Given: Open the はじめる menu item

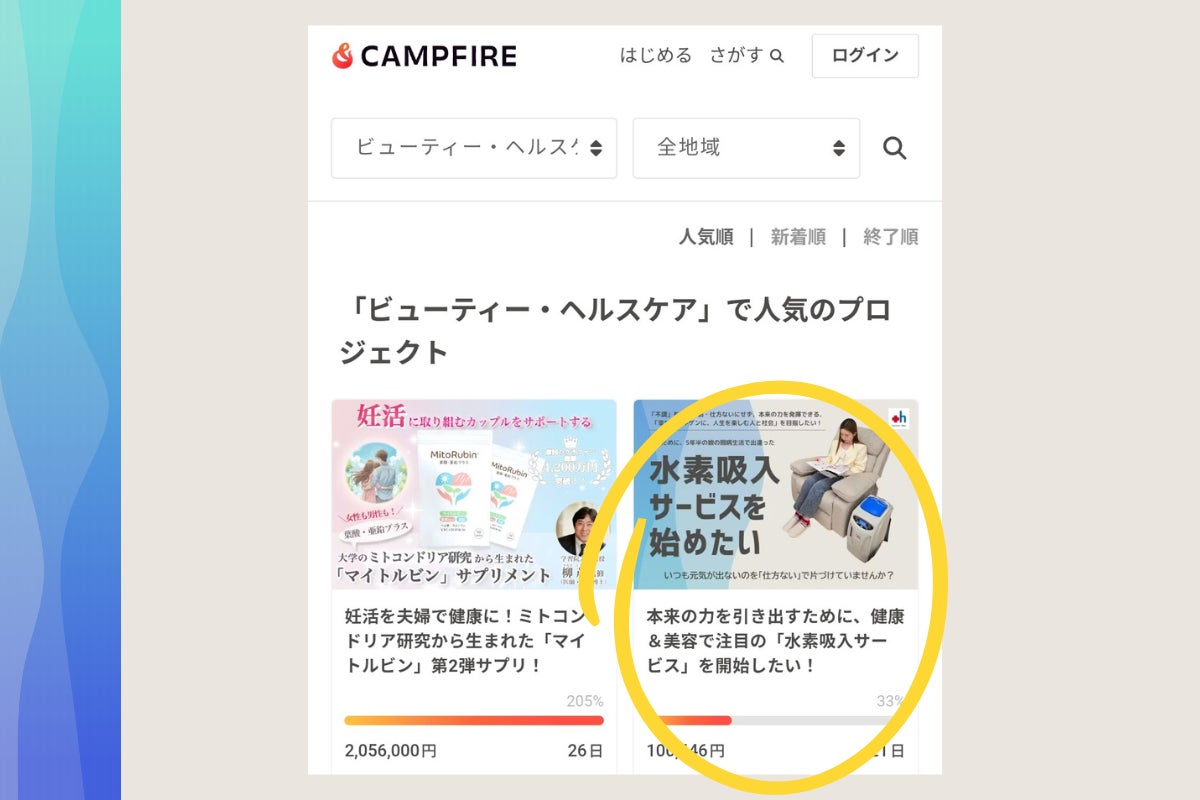Looking at the screenshot, I should 656,56.
